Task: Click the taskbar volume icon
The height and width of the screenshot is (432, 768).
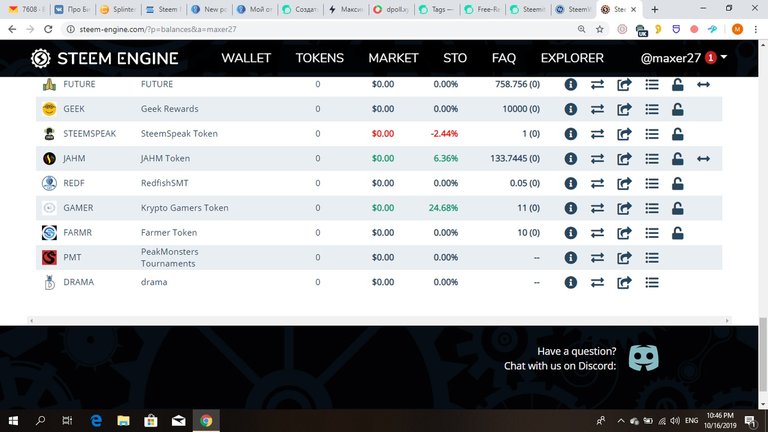Action: click(x=675, y=421)
